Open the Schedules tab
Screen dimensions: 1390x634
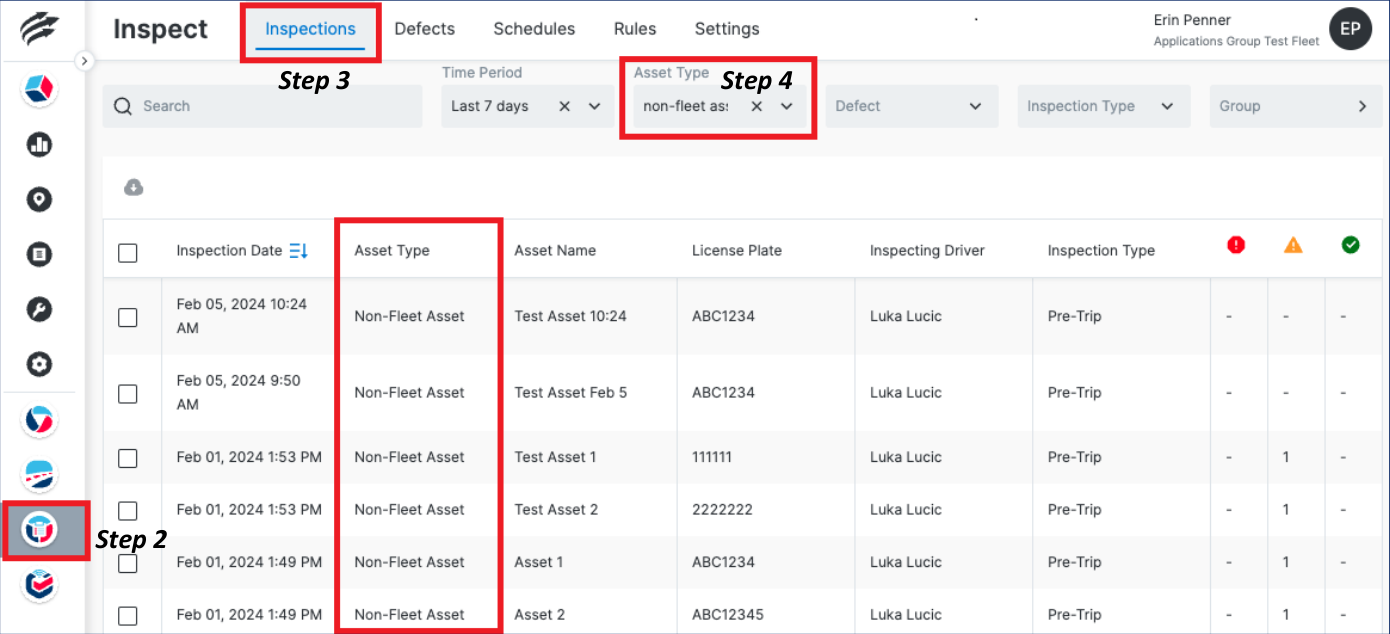[x=534, y=29]
